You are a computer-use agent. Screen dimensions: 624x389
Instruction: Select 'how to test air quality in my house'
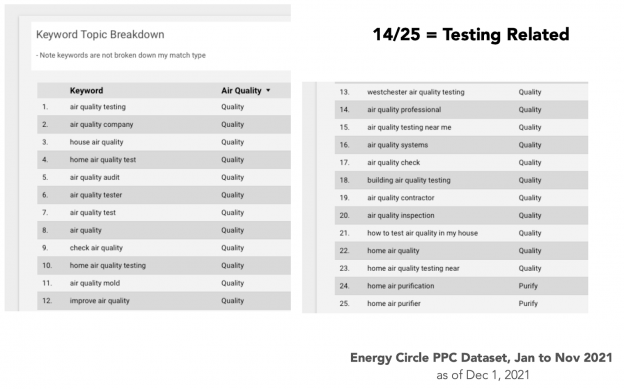[x=422, y=233]
